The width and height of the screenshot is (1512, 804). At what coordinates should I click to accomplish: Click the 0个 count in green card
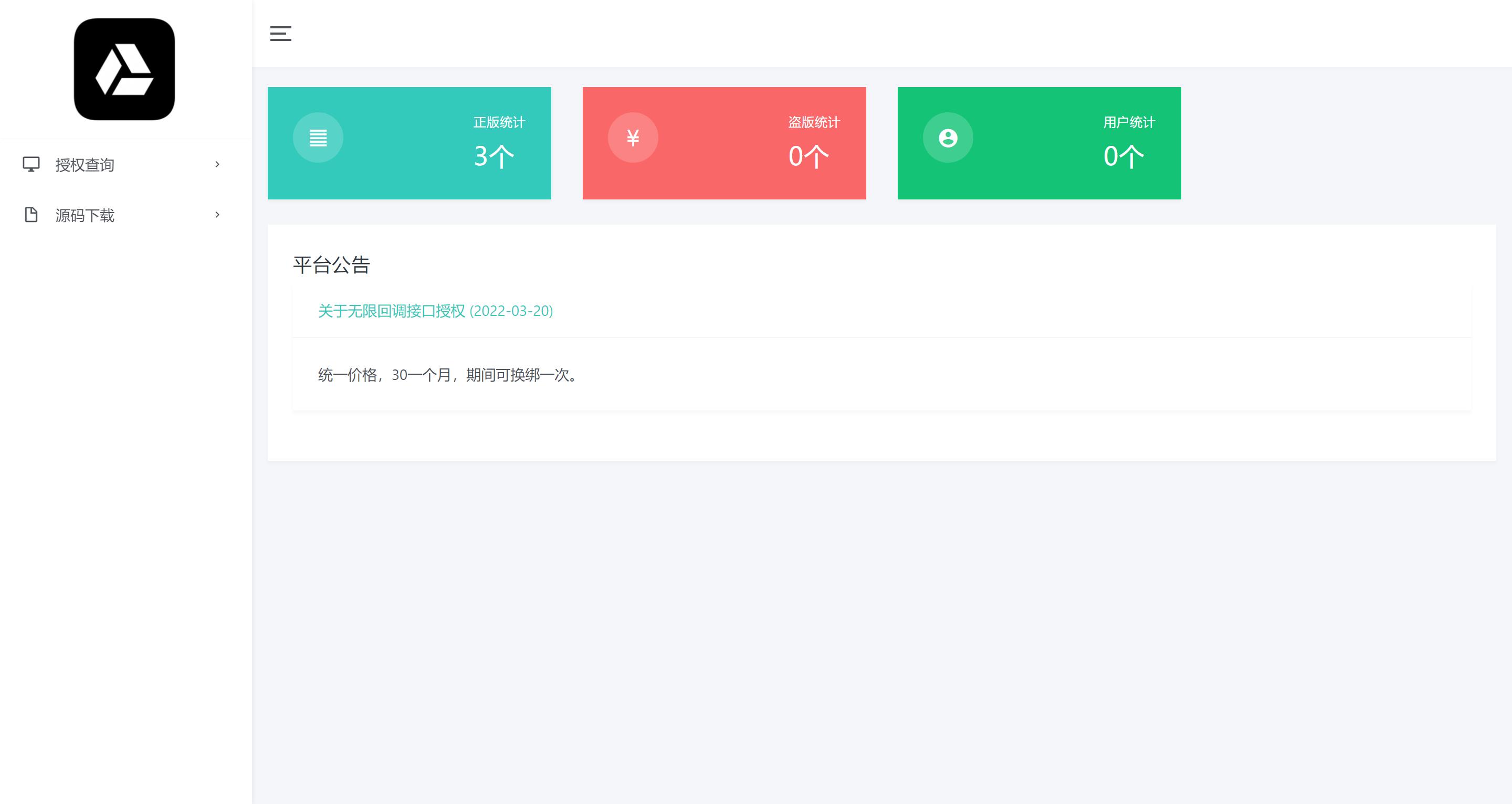pyautogui.click(x=1124, y=157)
